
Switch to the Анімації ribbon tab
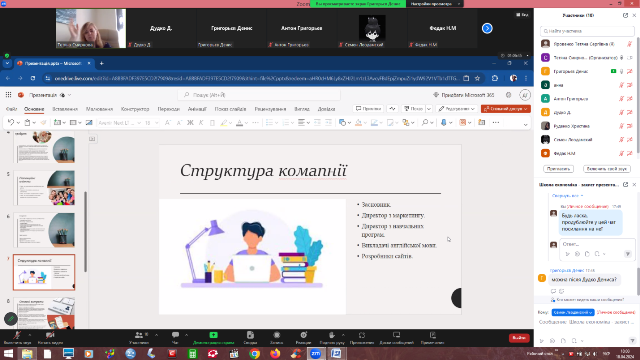[197, 109]
